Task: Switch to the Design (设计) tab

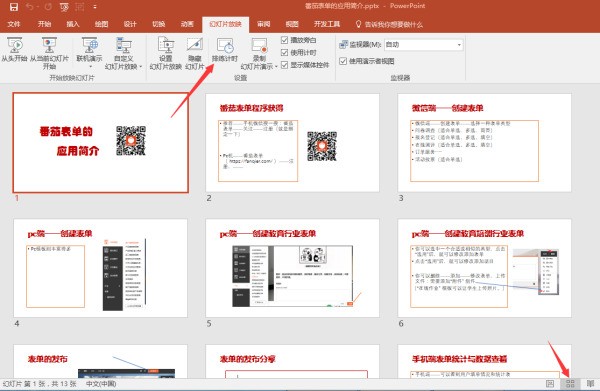Action: click(x=130, y=24)
